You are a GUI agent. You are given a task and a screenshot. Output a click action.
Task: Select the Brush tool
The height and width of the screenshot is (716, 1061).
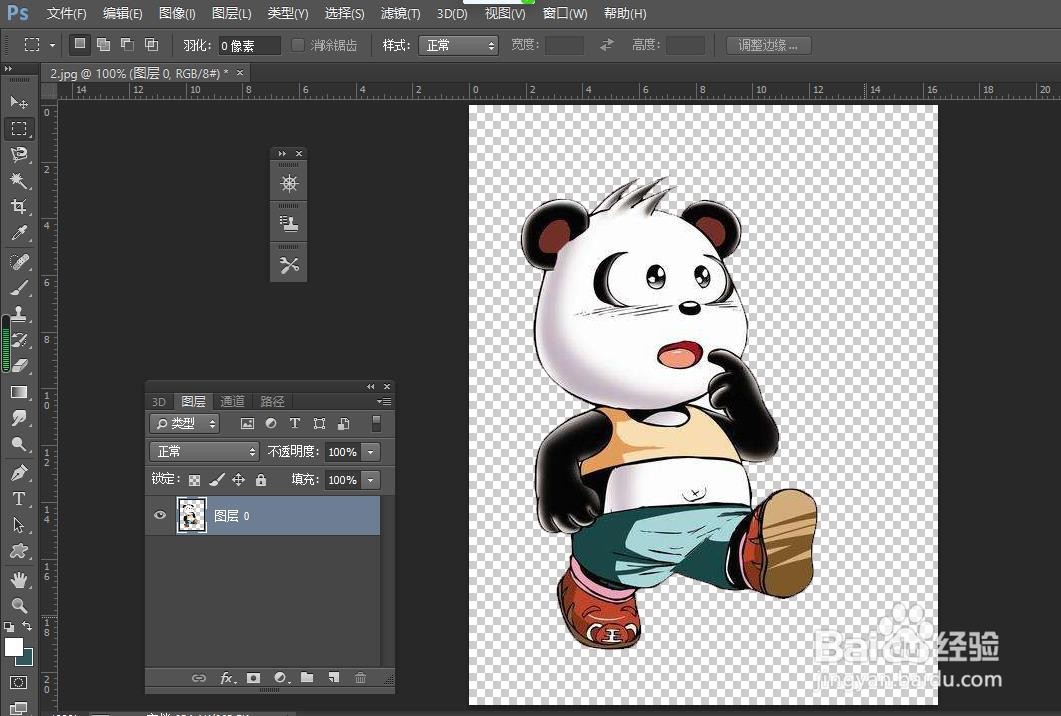tap(19, 288)
